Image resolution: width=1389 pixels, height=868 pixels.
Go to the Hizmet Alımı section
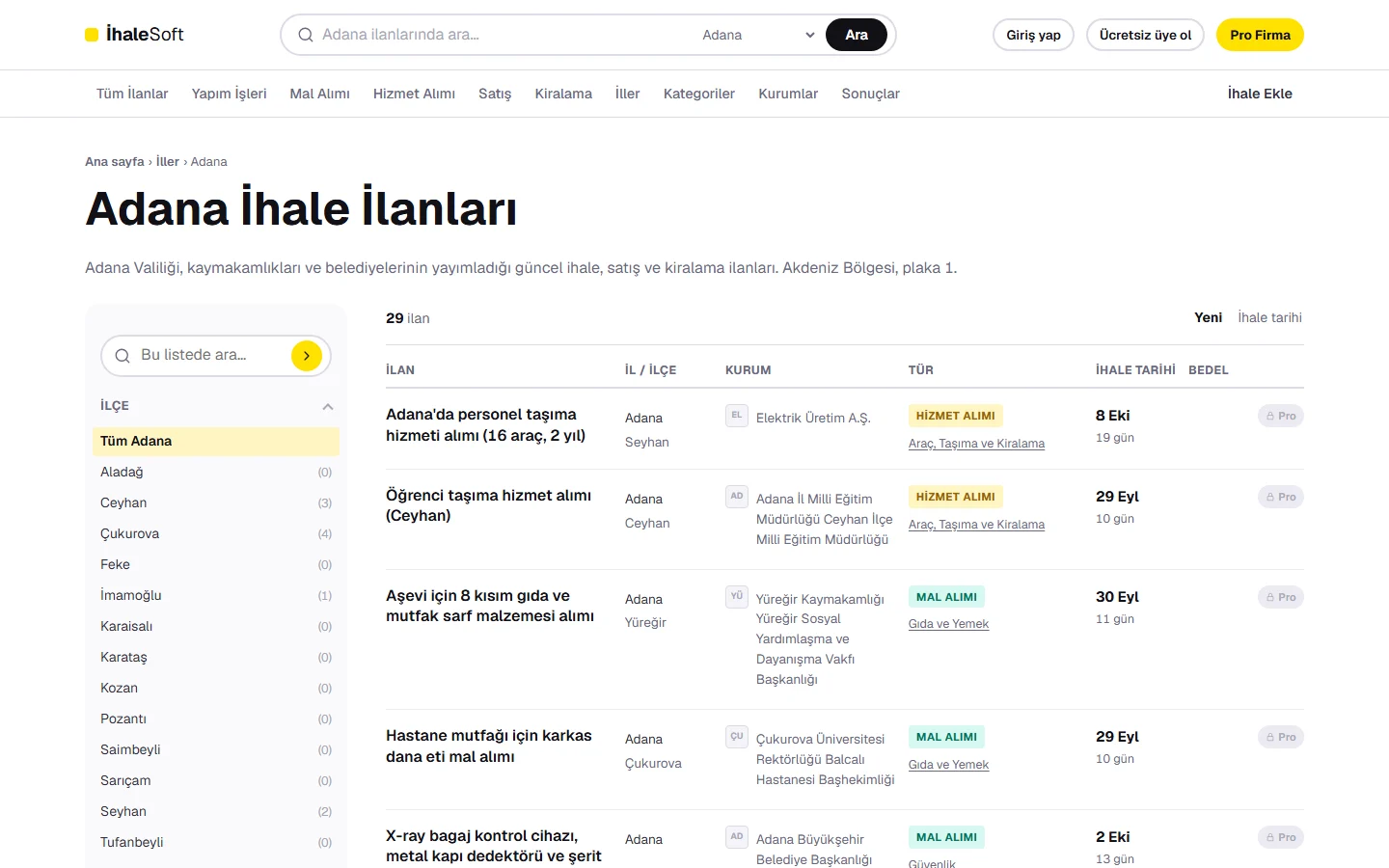coord(414,94)
